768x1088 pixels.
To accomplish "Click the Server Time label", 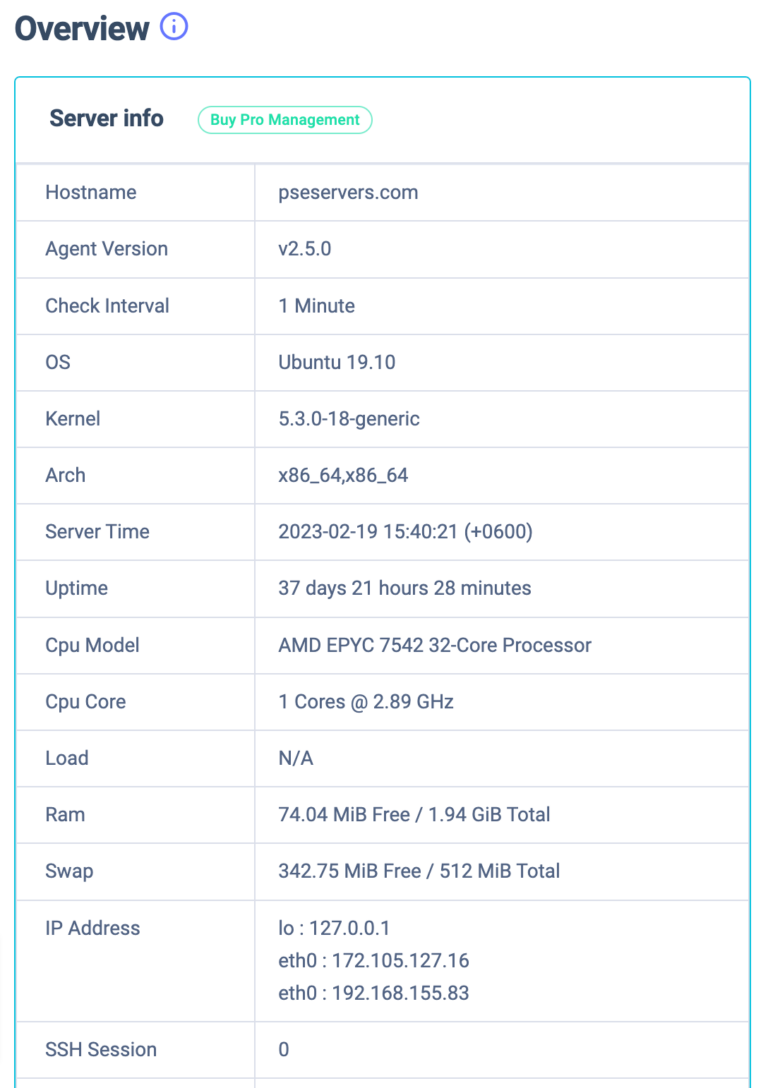I will click(x=97, y=532).
